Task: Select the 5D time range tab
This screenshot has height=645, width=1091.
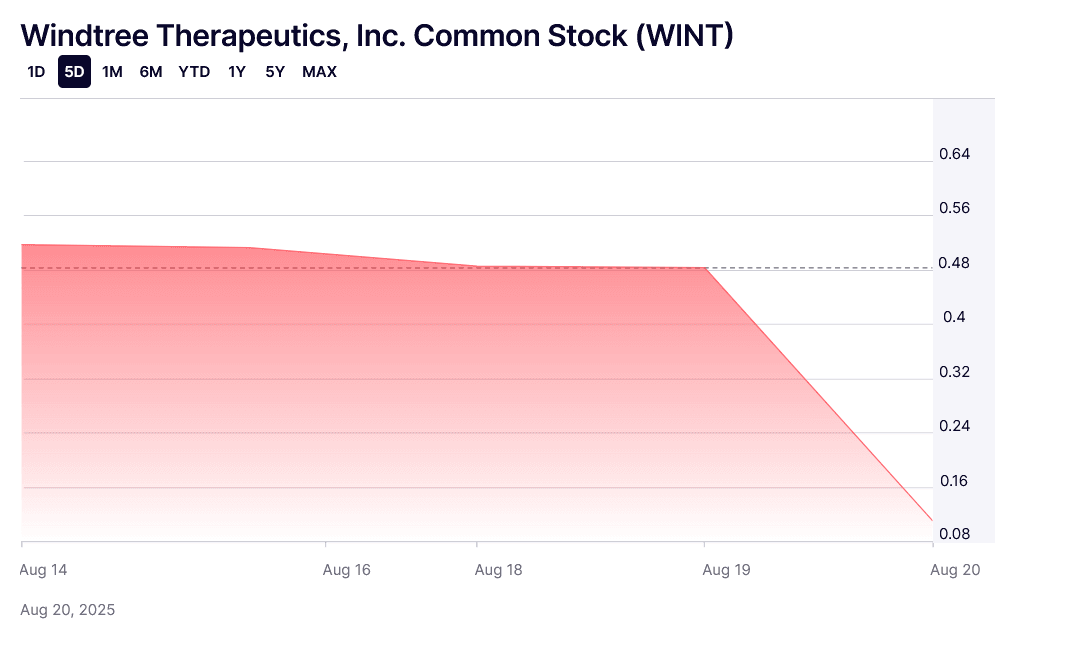Action: pyautogui.click(x=74, y=72)
